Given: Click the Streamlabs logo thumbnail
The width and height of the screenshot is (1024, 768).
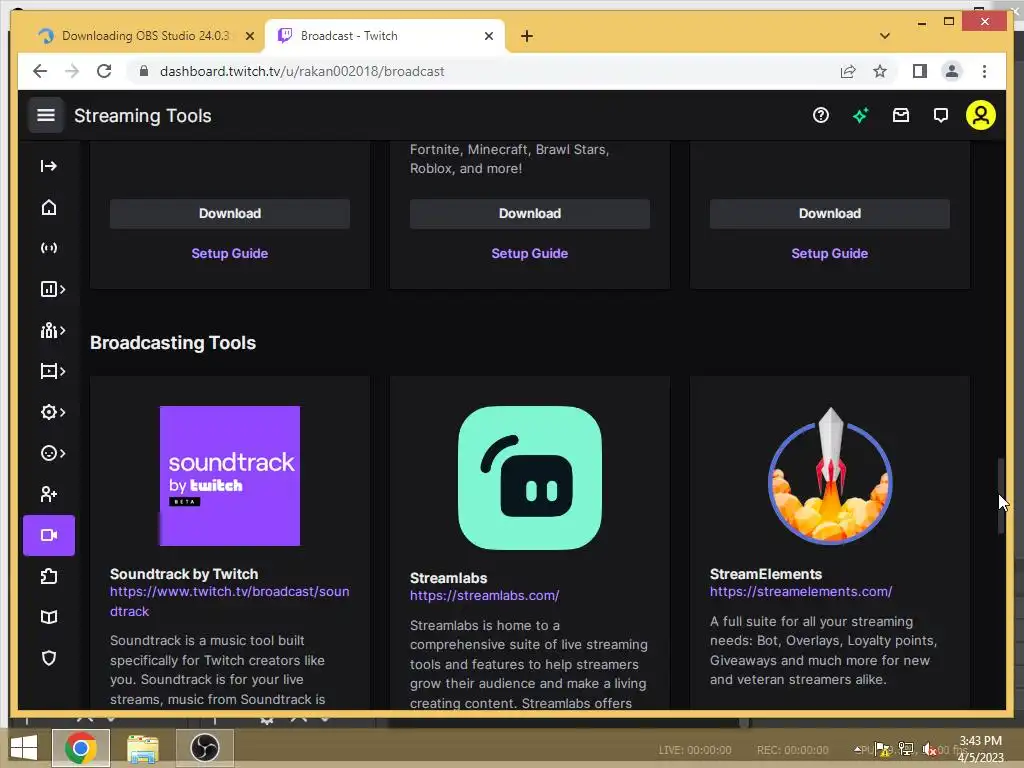Looking at the screenshot, I should click(530, 478).
